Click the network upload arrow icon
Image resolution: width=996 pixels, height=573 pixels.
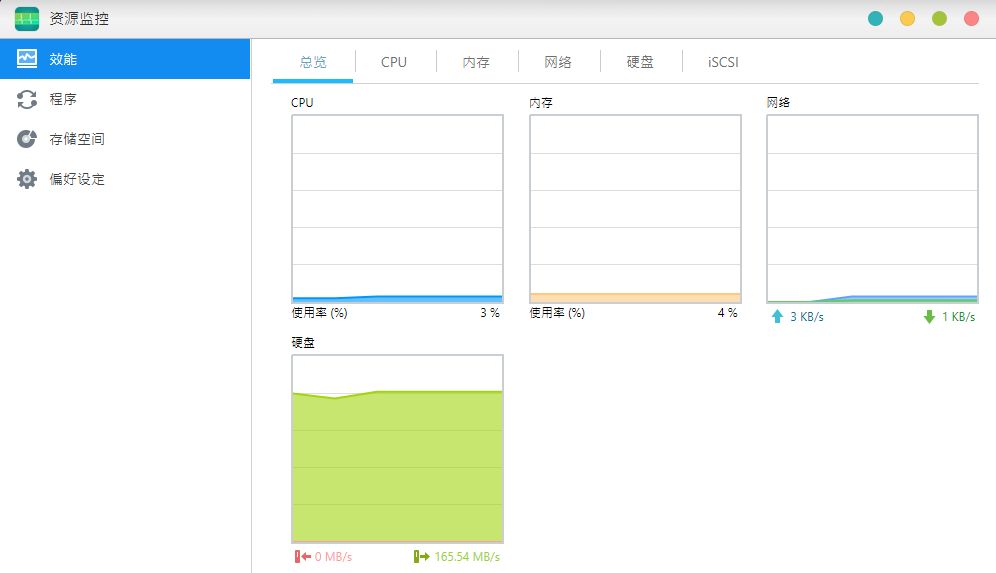click(x=777, y=316)
